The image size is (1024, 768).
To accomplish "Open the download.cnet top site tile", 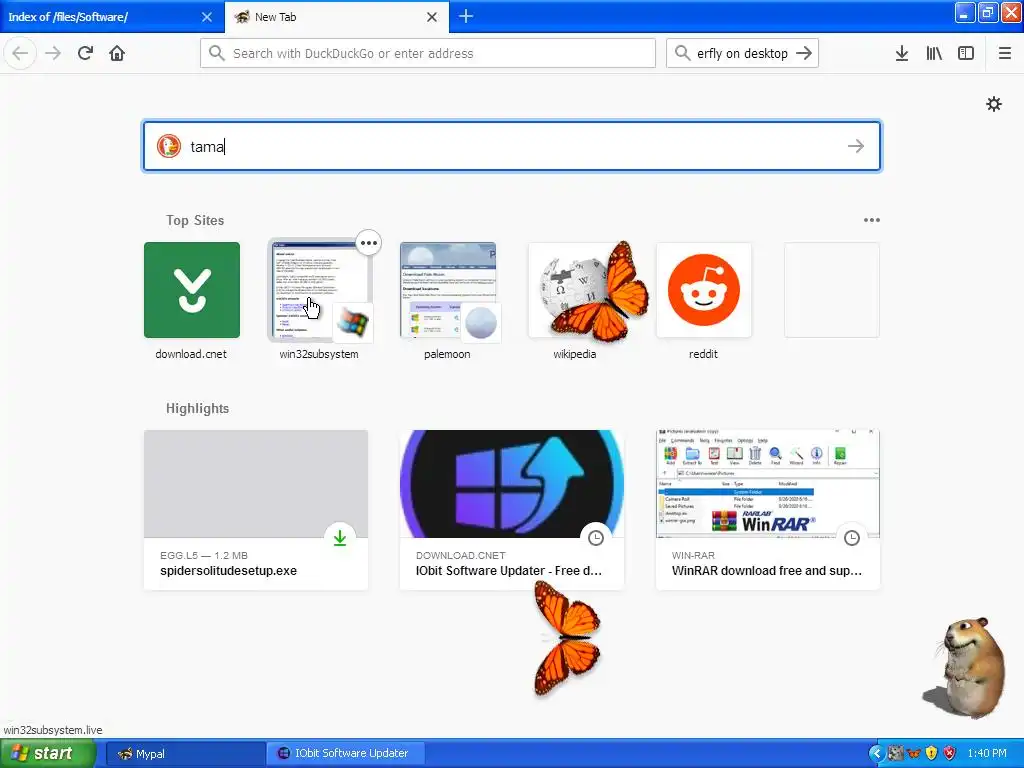I will (x=192, y=290).
